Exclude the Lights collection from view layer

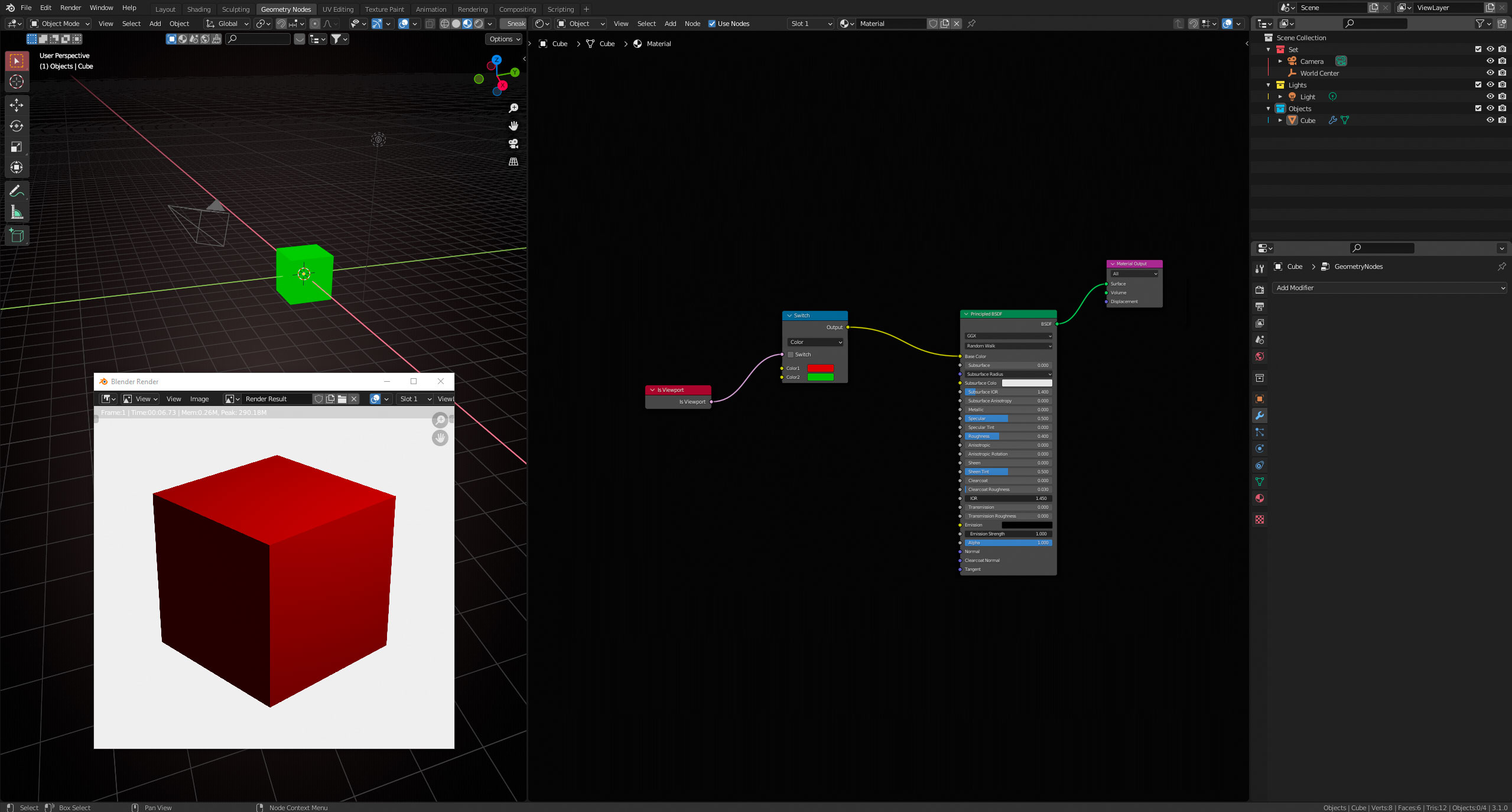[1478, 85]
